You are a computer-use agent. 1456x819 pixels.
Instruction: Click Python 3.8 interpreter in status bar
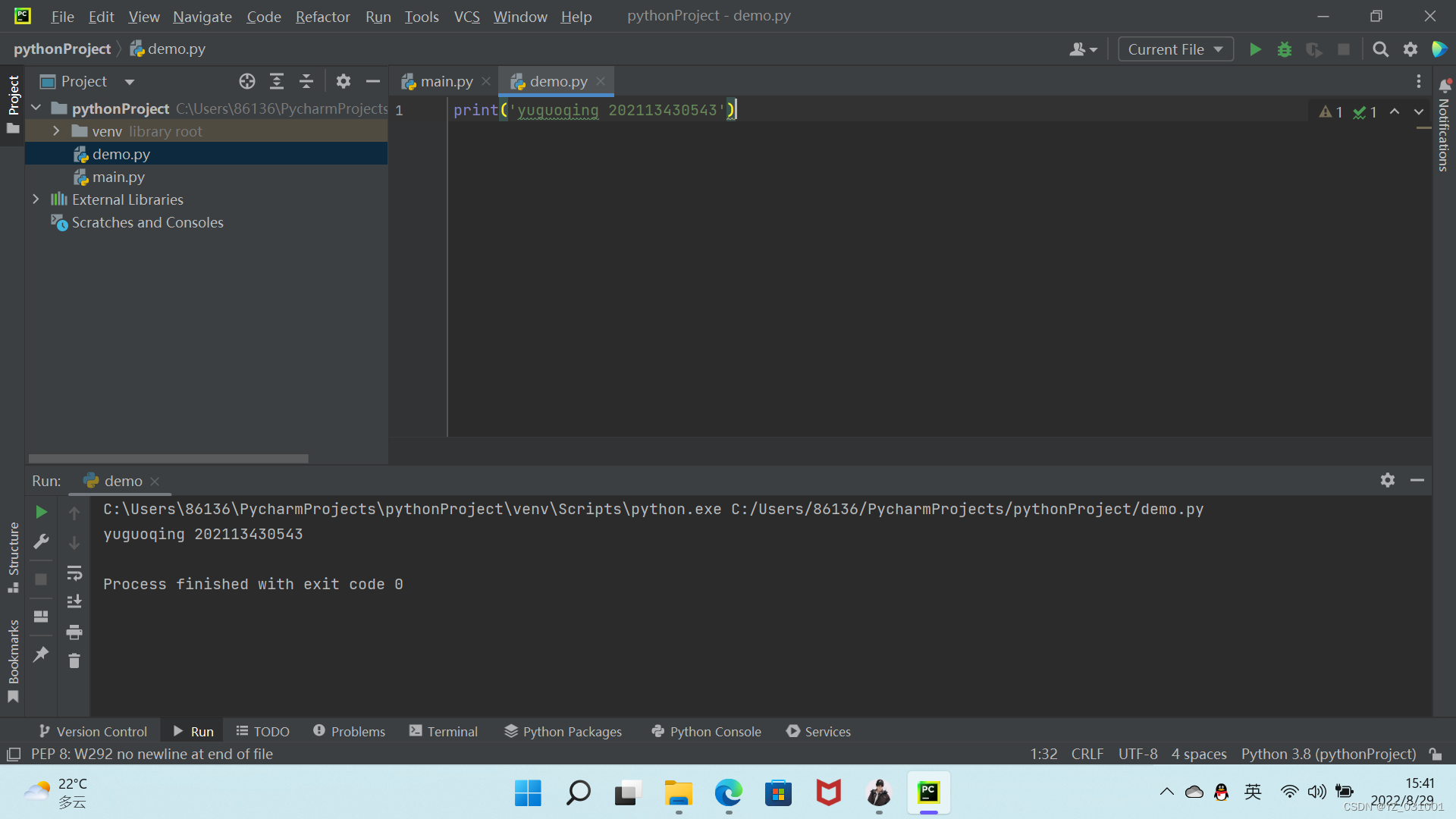coord(1328,754)
